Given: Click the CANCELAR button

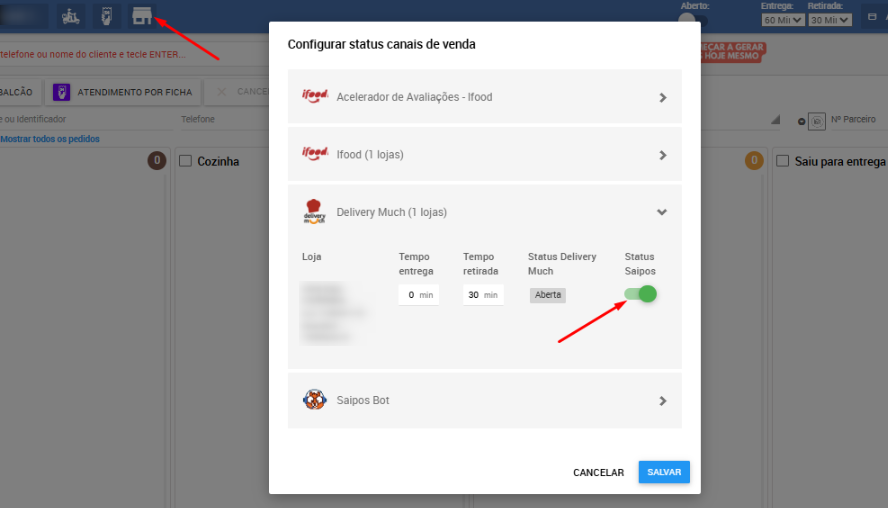Looking at the screenshot, I should tap(599, 472).
